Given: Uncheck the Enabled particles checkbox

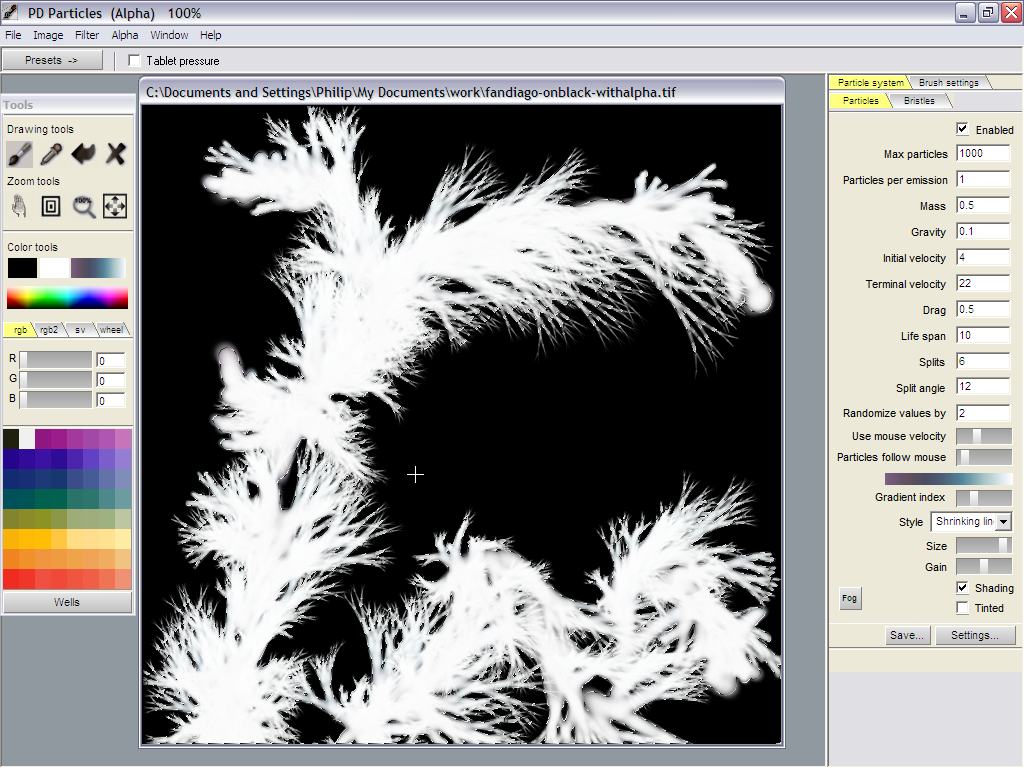Looking at the screenshot, I should (962, 129).
